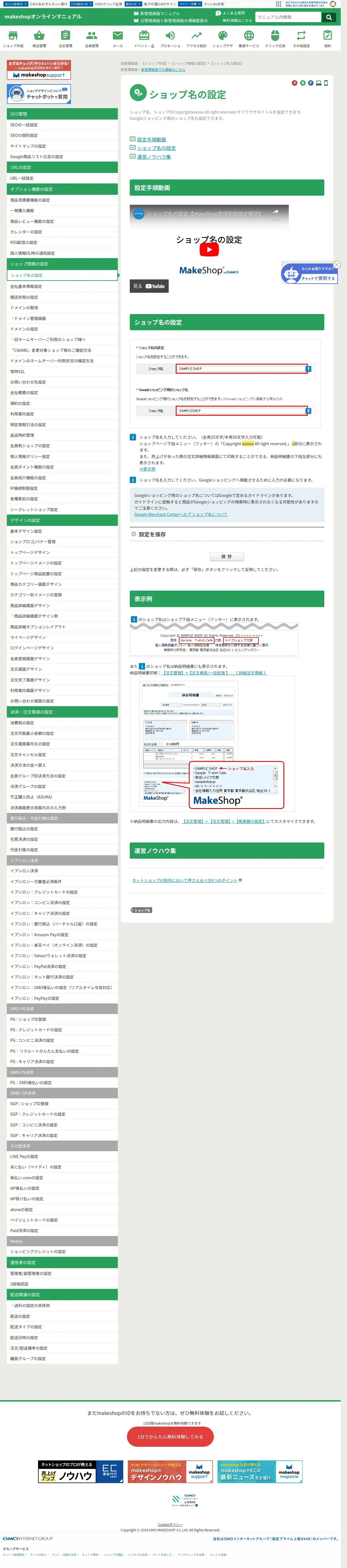Expand the SEO管理 sidebar section

pos(62,114)
